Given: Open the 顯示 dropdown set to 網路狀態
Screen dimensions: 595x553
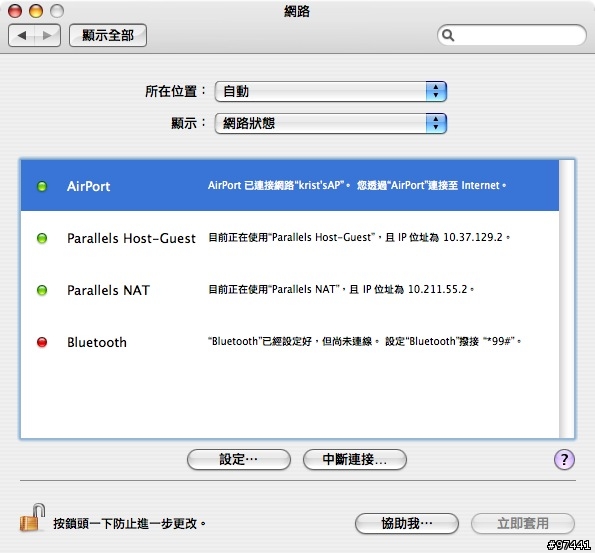Looking at the screenshot, I should pyautogui.click(x=331, y=123).
